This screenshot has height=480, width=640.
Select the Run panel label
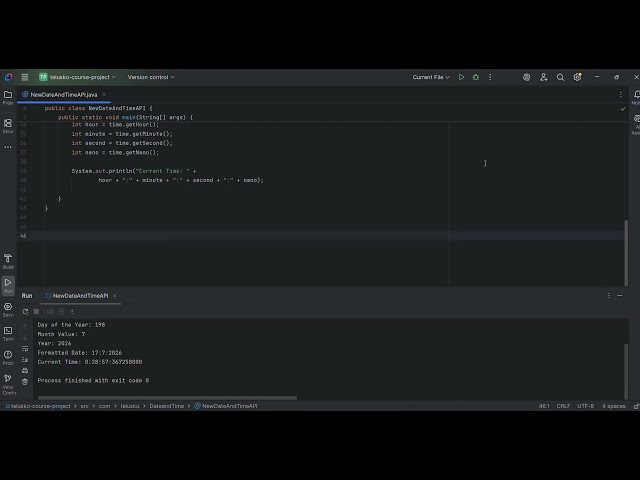tap(27, 296)
